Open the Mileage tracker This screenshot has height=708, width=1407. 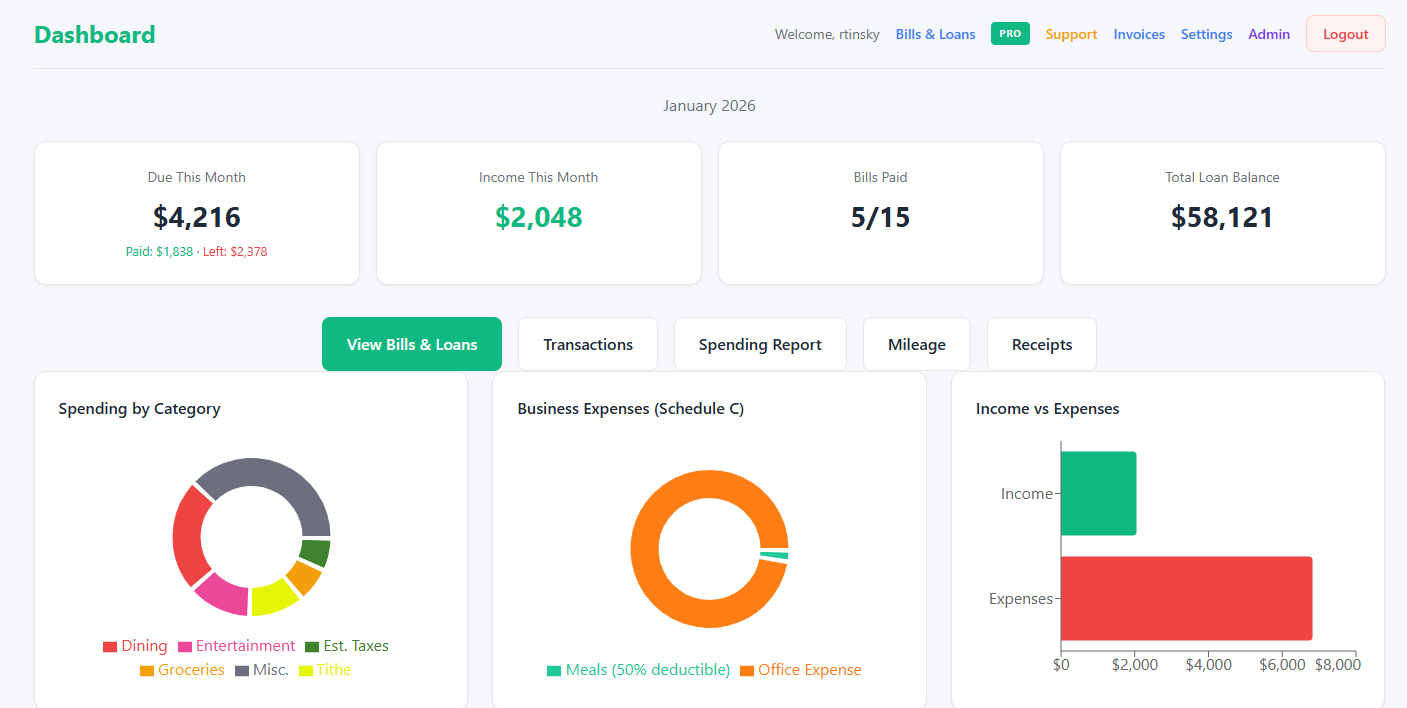[x=916, y=343]
